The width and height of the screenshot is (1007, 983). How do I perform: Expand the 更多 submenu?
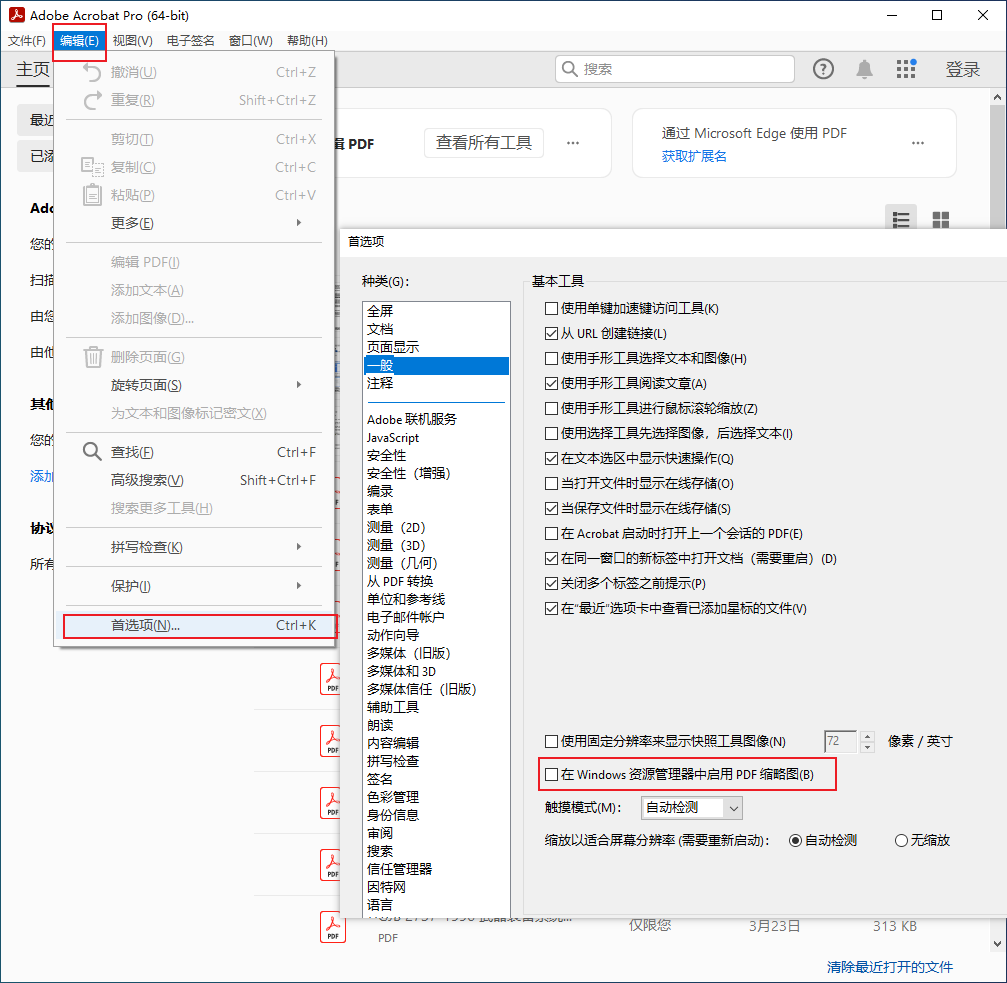click(x=193, y=223)
